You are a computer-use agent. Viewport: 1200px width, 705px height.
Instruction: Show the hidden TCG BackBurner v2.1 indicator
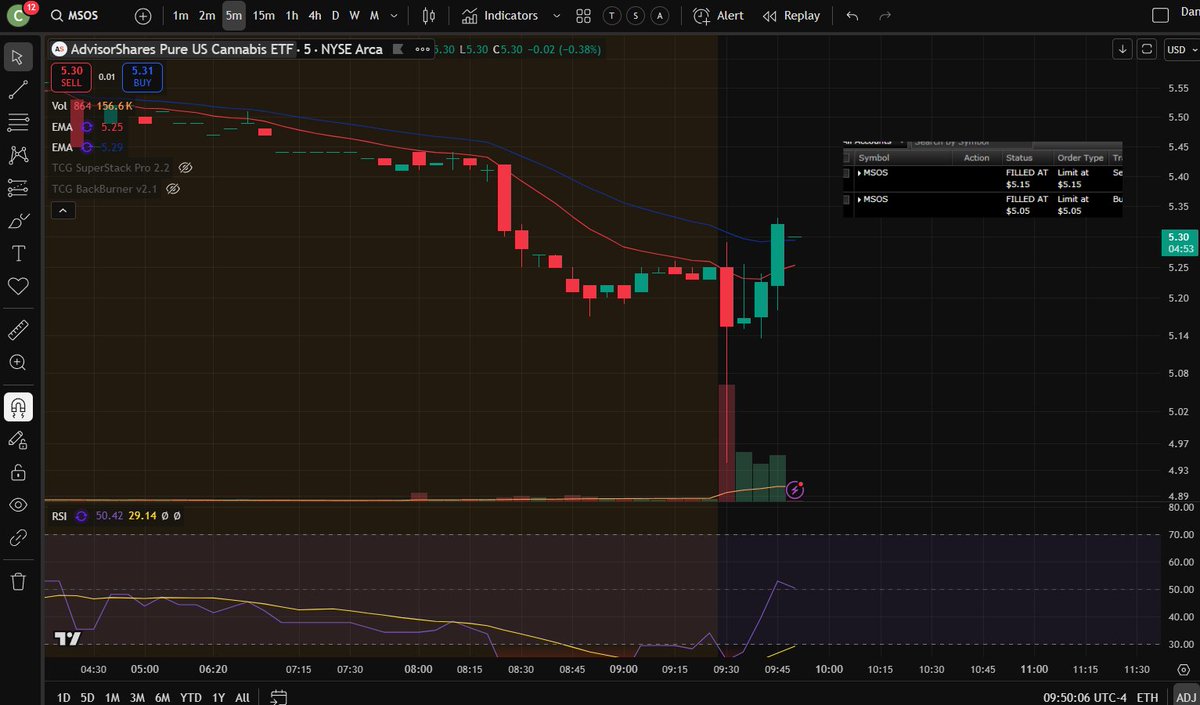(x=173, y=189)
